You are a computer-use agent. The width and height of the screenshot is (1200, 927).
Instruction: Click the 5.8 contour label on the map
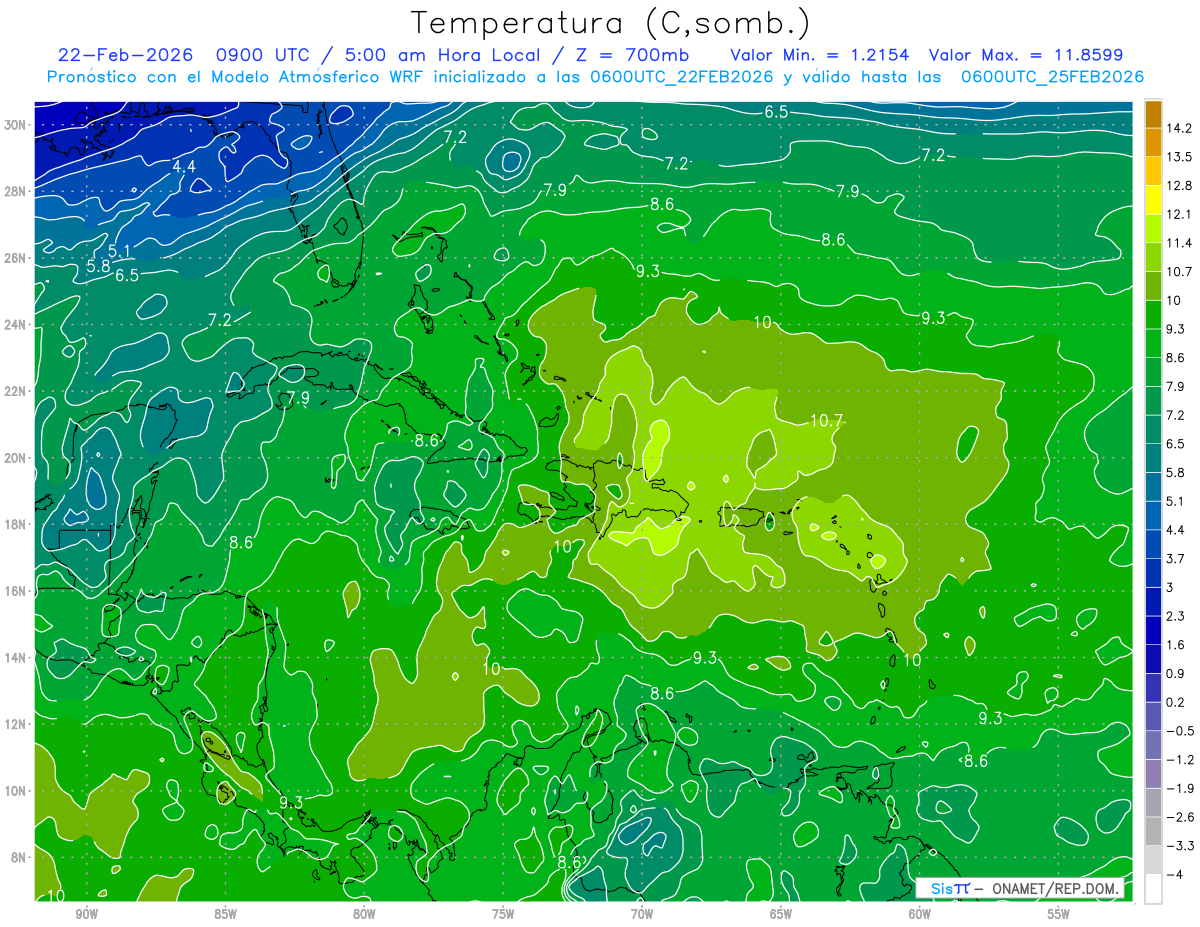[x=99, y=266]
